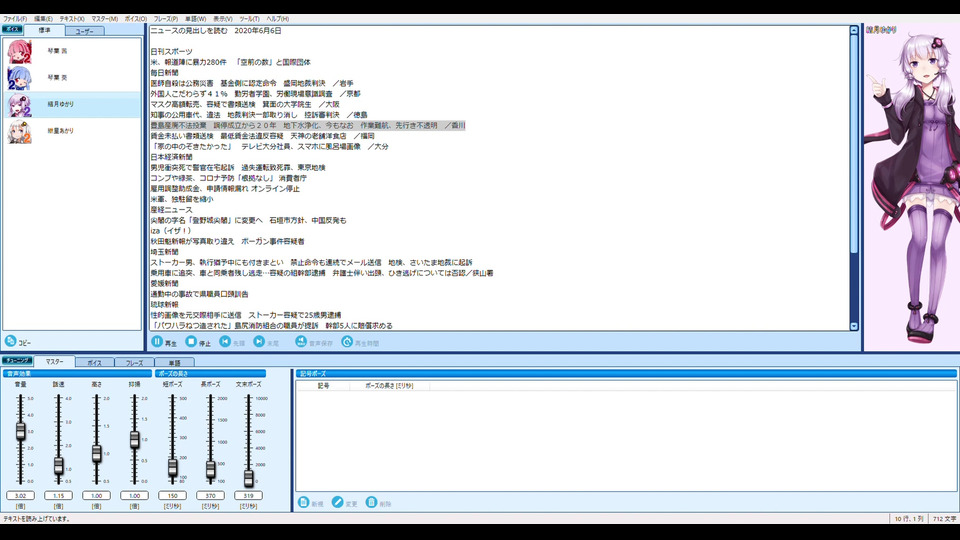Image resolution: width=960 pixels, height=540 pixels.
Task: Click the line '日刊スポーツ'
Action: 171,51
